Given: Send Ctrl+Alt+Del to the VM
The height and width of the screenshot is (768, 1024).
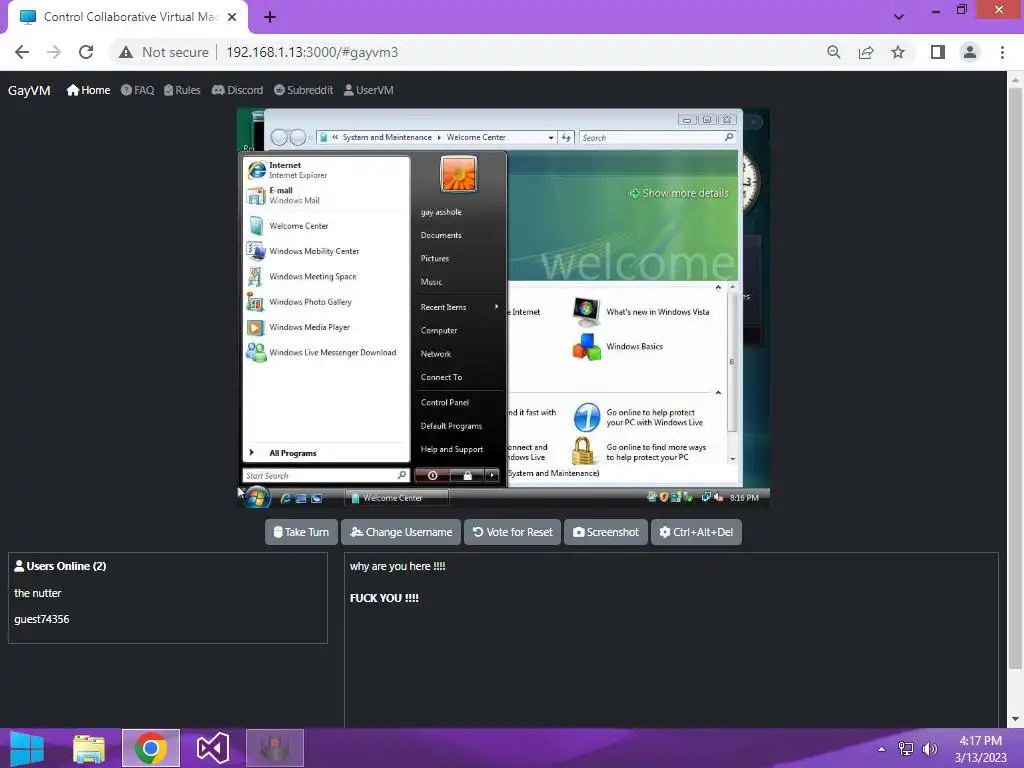Looking at the screenshot, I should (696, 532).
